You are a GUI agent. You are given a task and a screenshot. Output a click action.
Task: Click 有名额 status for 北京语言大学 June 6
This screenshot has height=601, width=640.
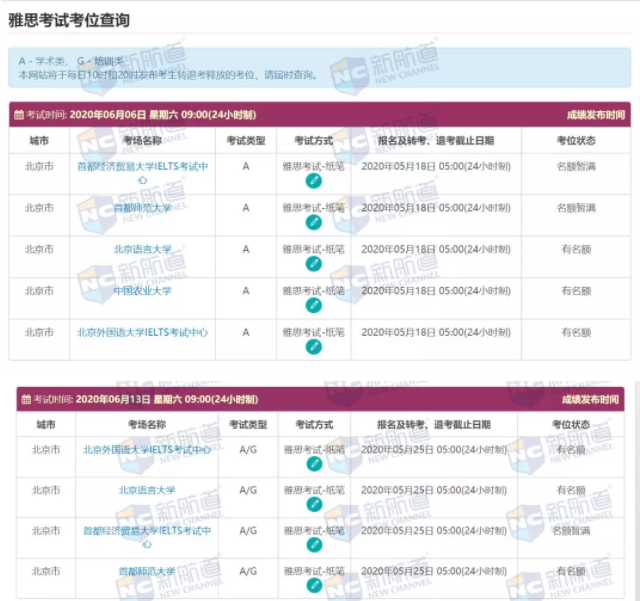click(x=576, y=249)
